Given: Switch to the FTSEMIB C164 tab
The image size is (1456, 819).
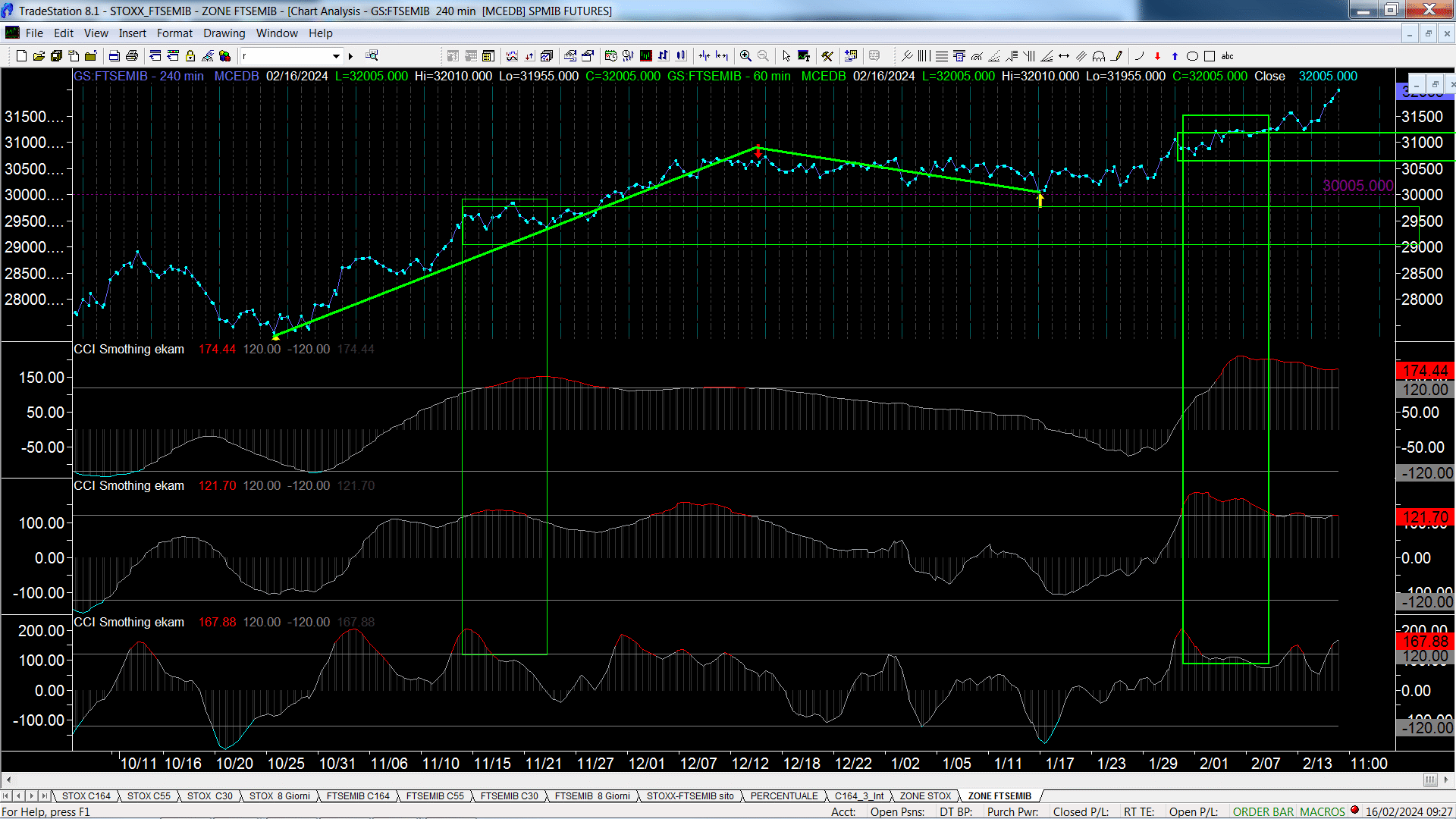Looking at the screenshot, I should pos(358,795).
